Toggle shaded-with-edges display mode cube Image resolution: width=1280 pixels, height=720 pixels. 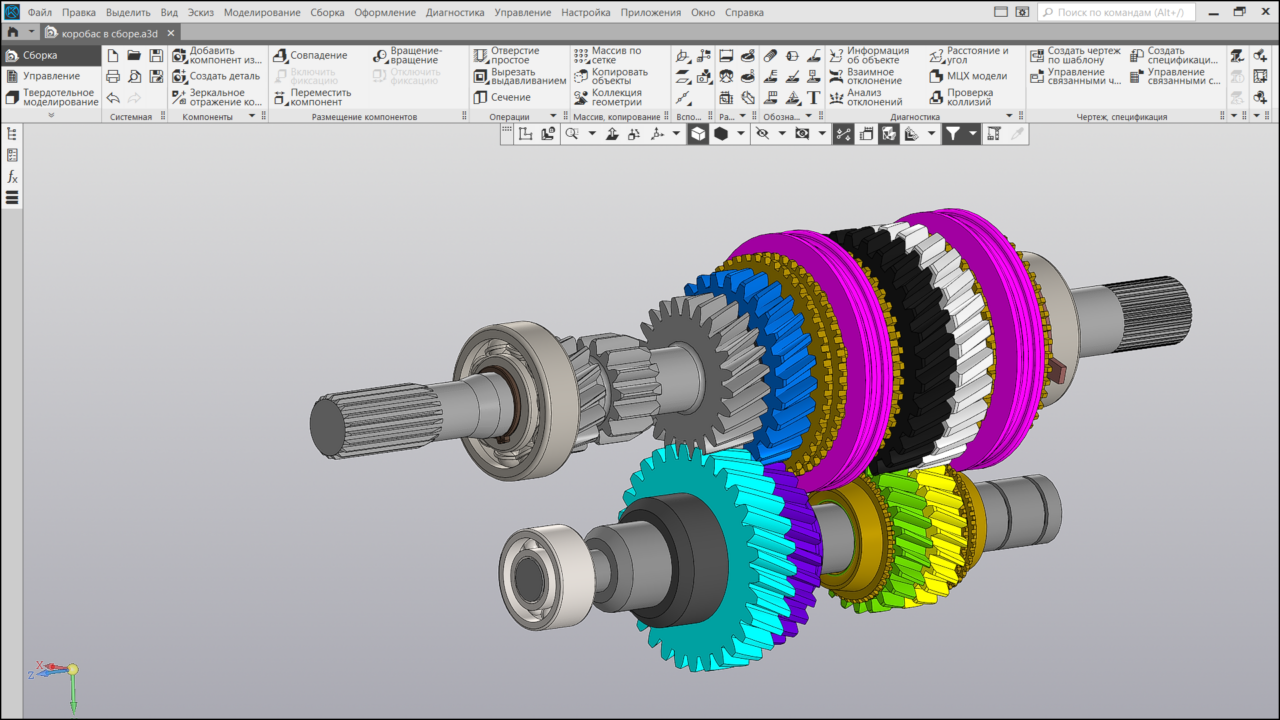pos(697,134)
